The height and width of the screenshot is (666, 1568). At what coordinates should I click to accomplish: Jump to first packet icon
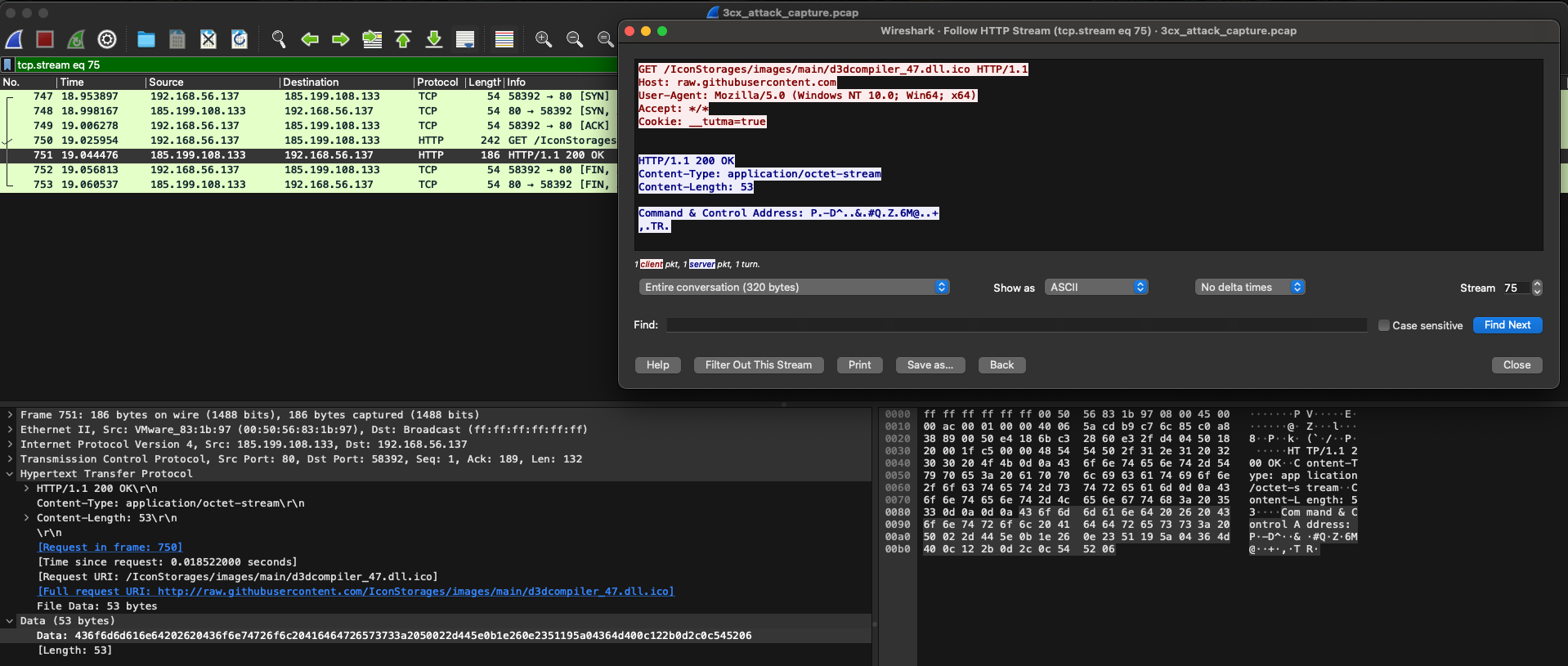[x=403, y=39]
